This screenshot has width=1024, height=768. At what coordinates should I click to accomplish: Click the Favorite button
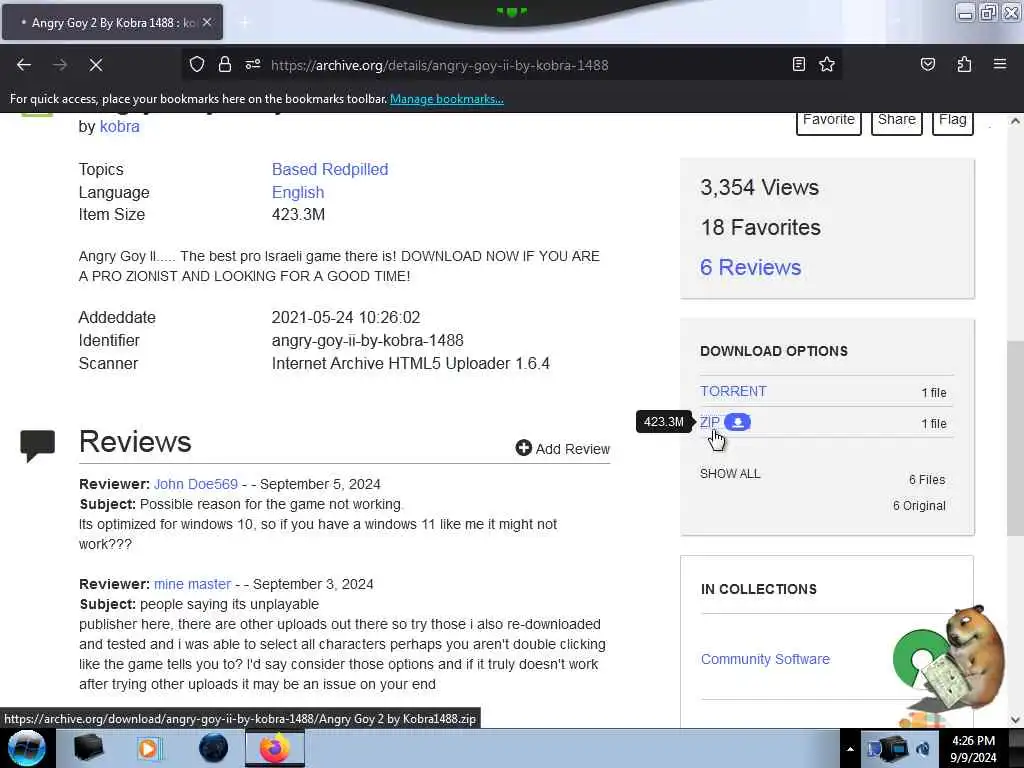828,121
